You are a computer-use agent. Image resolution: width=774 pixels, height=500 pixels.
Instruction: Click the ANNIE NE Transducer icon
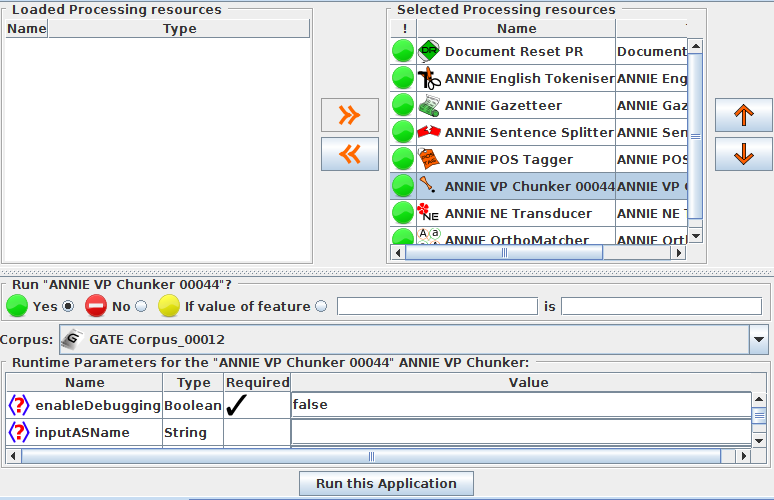tap(429, 213)
